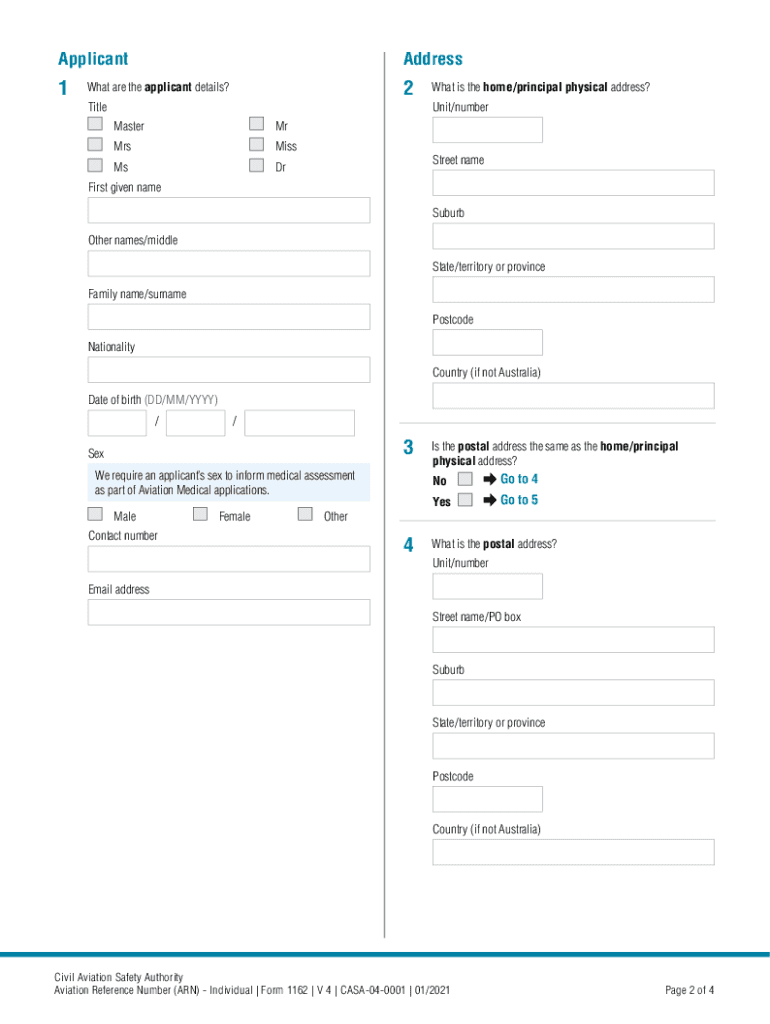The image size is (770, 1024).
Task: Tick the Master title checkbox
Action: [95, 124]
